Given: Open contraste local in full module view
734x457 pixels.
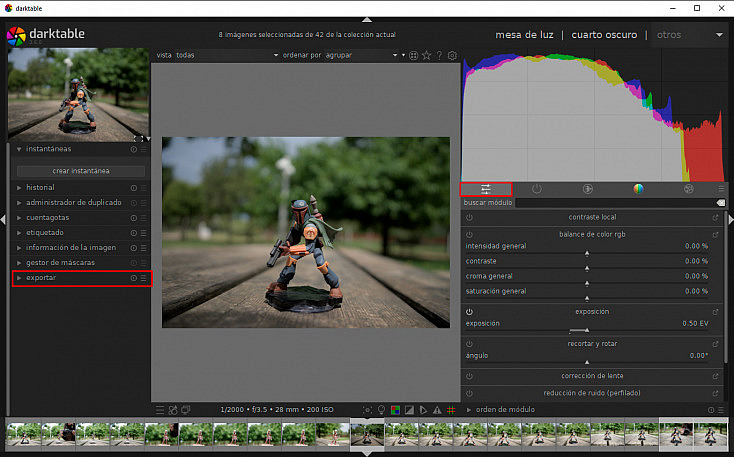Looking at the screenshot, I should coord(715,217).
